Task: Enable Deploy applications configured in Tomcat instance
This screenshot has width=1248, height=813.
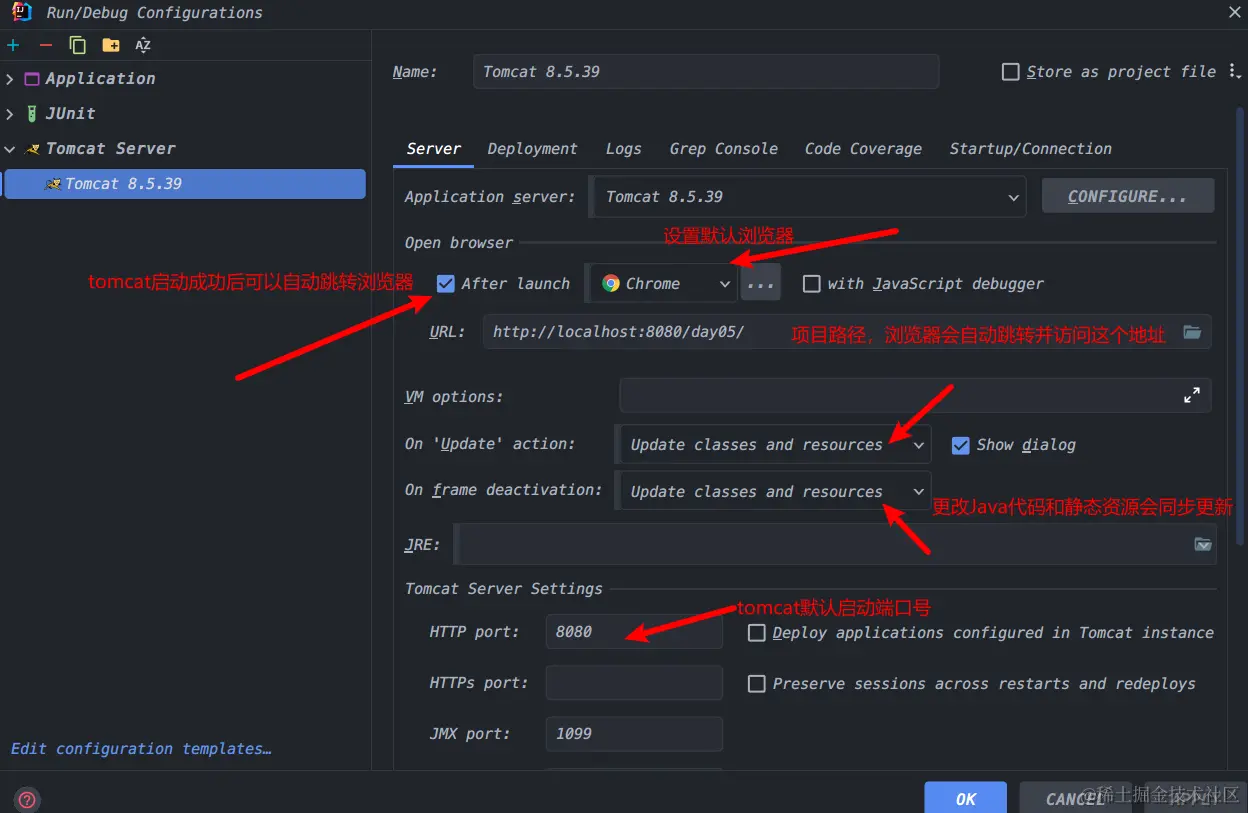Action: pos(757,633)
